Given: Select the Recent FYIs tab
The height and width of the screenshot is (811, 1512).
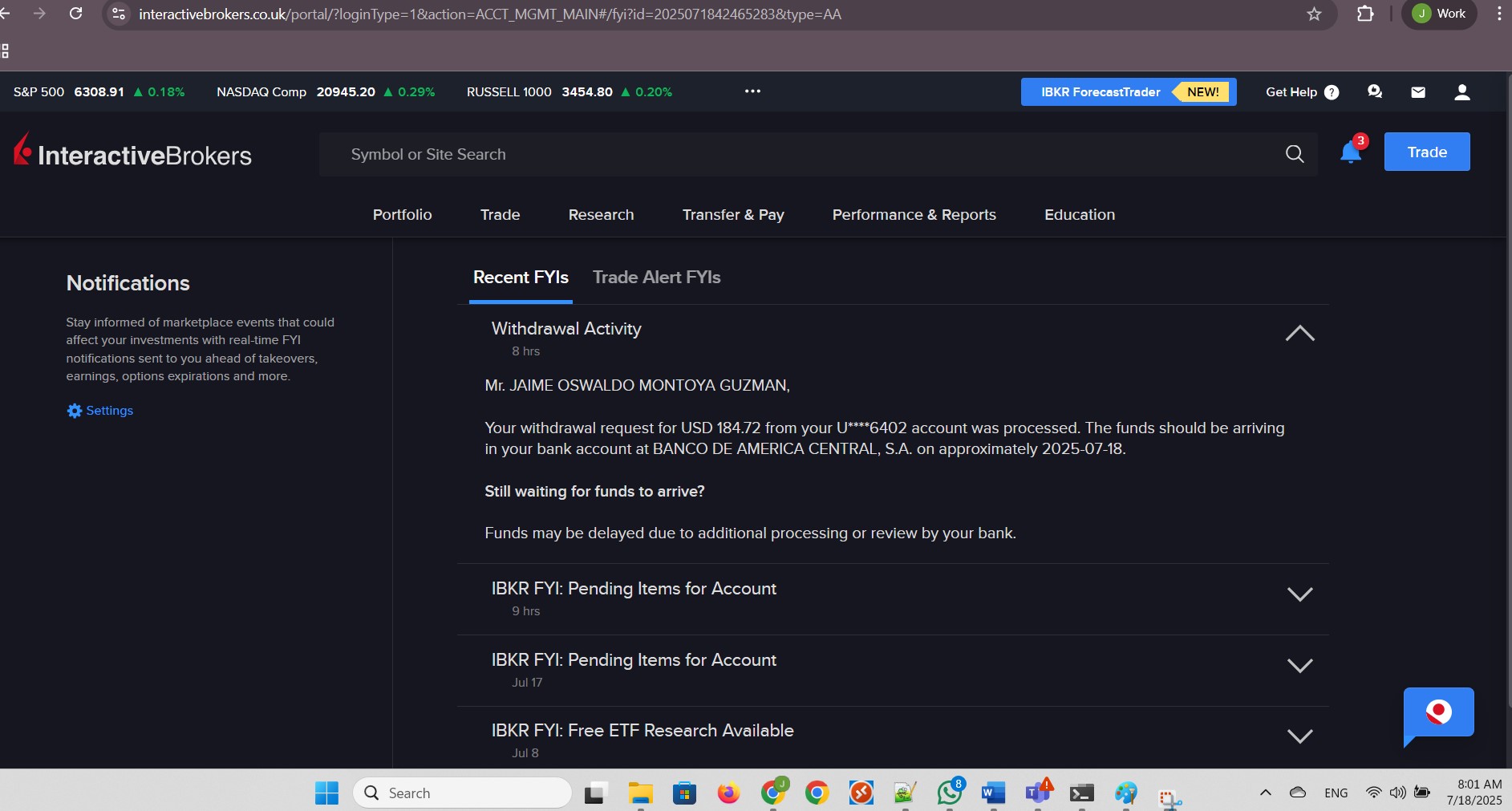Looking at the screenshot, I should point(521,278).
